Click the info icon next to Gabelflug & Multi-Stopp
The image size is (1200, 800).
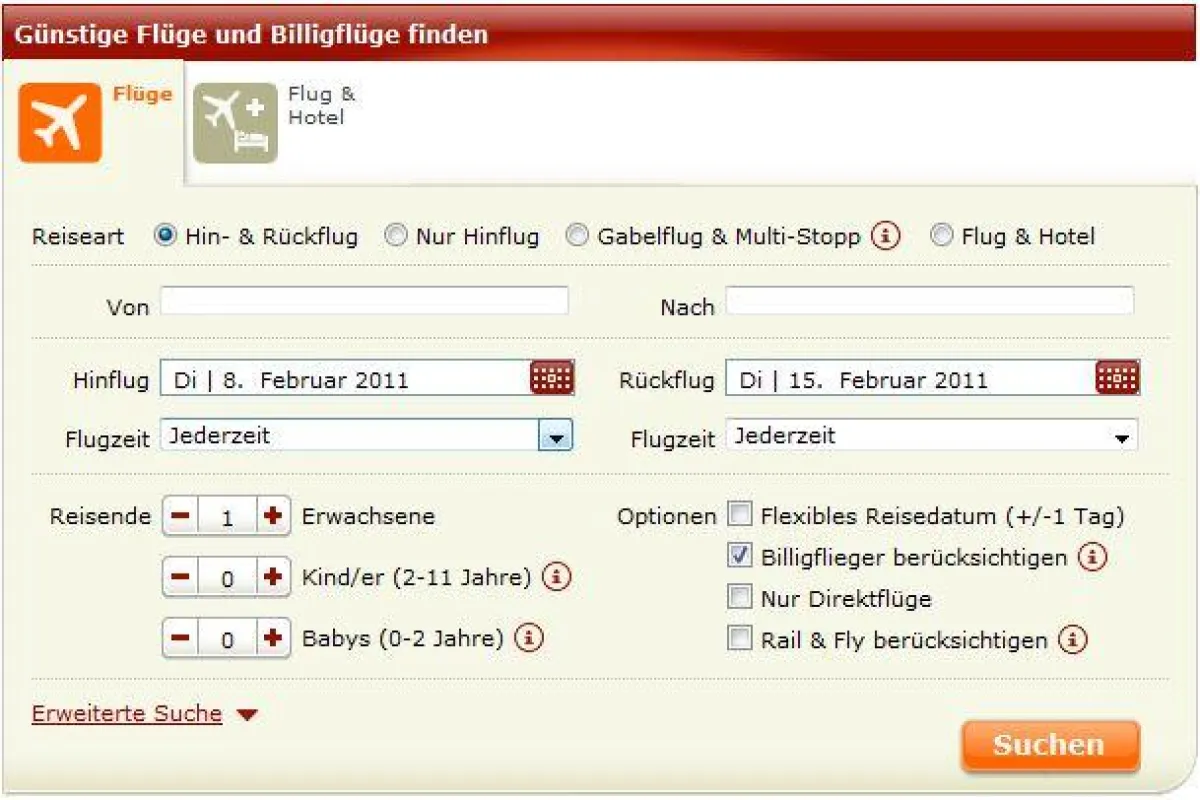pos(888,236)
